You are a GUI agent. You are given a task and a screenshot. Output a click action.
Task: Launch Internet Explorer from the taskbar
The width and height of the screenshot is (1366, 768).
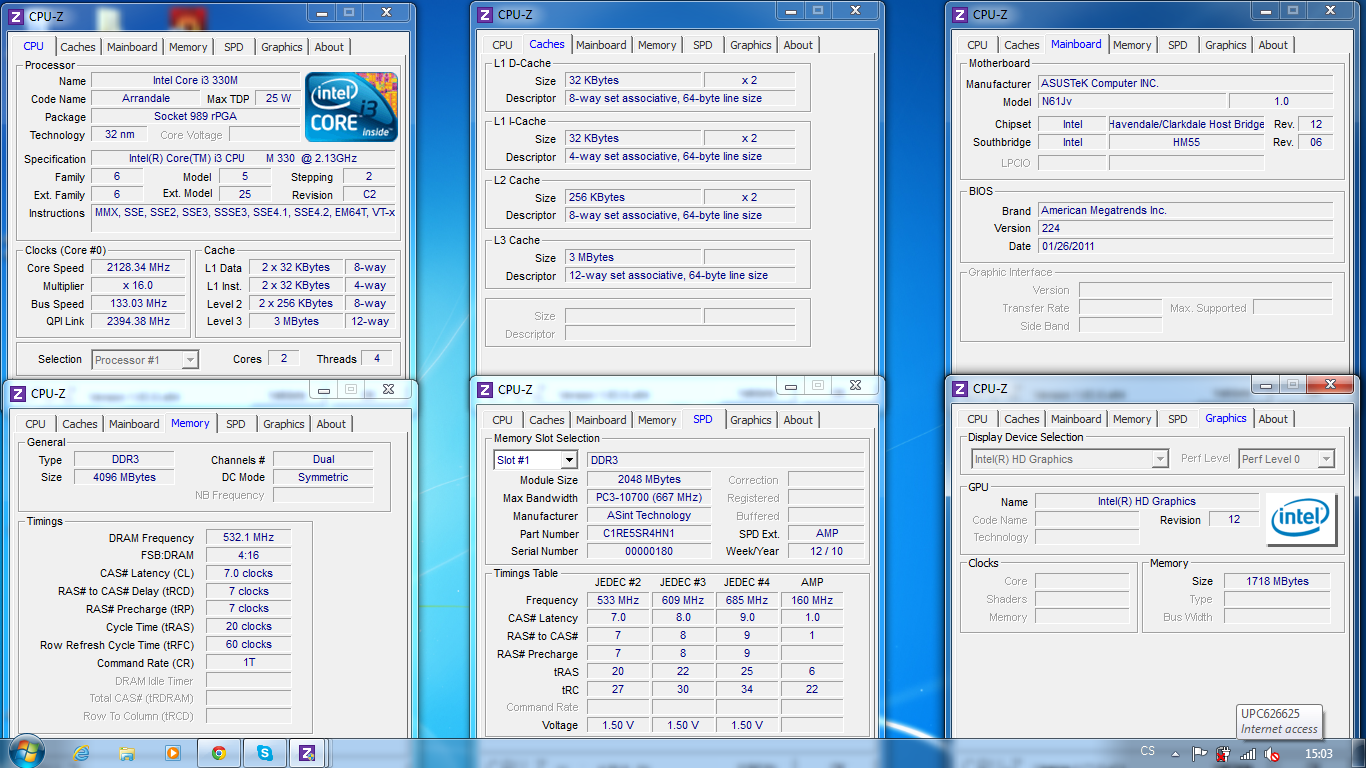(x=83, y=753)
